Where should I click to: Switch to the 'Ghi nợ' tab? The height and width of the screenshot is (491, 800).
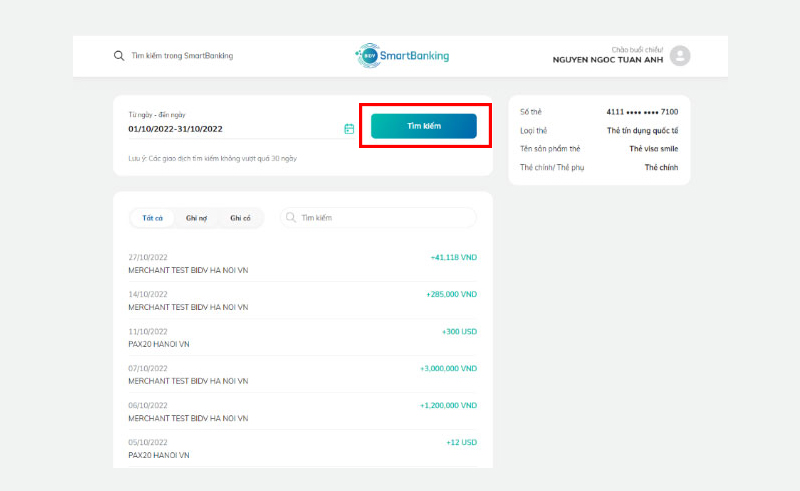click(x=196, y=218)
